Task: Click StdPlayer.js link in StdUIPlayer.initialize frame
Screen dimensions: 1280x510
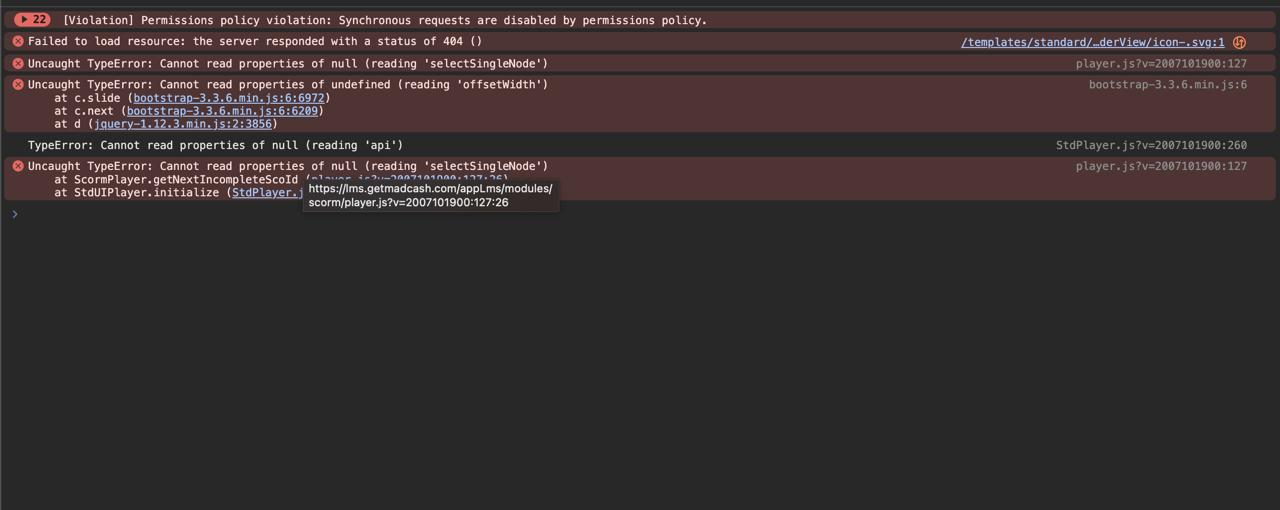Action: pyautogui.click(x=267, y=193)
